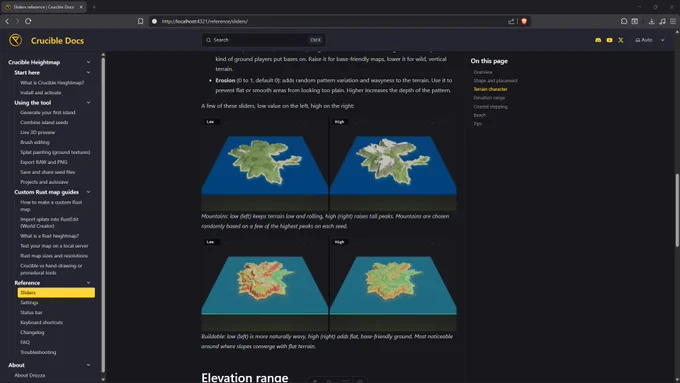Jump to Shape and placement section

click(495, 81)
